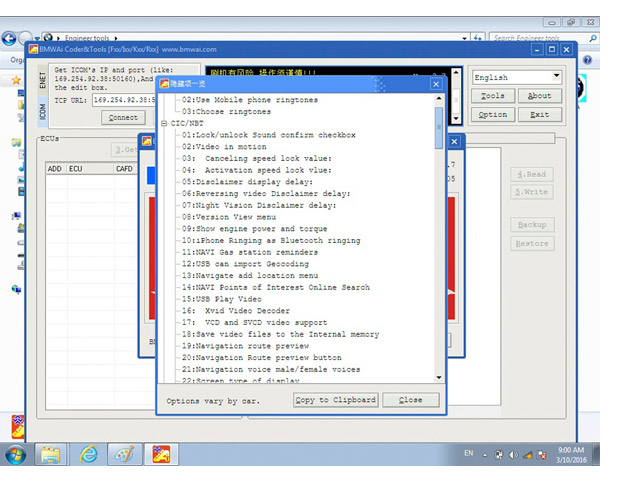
Task: Click the Windows Start orb
Action: click(15, 455)
